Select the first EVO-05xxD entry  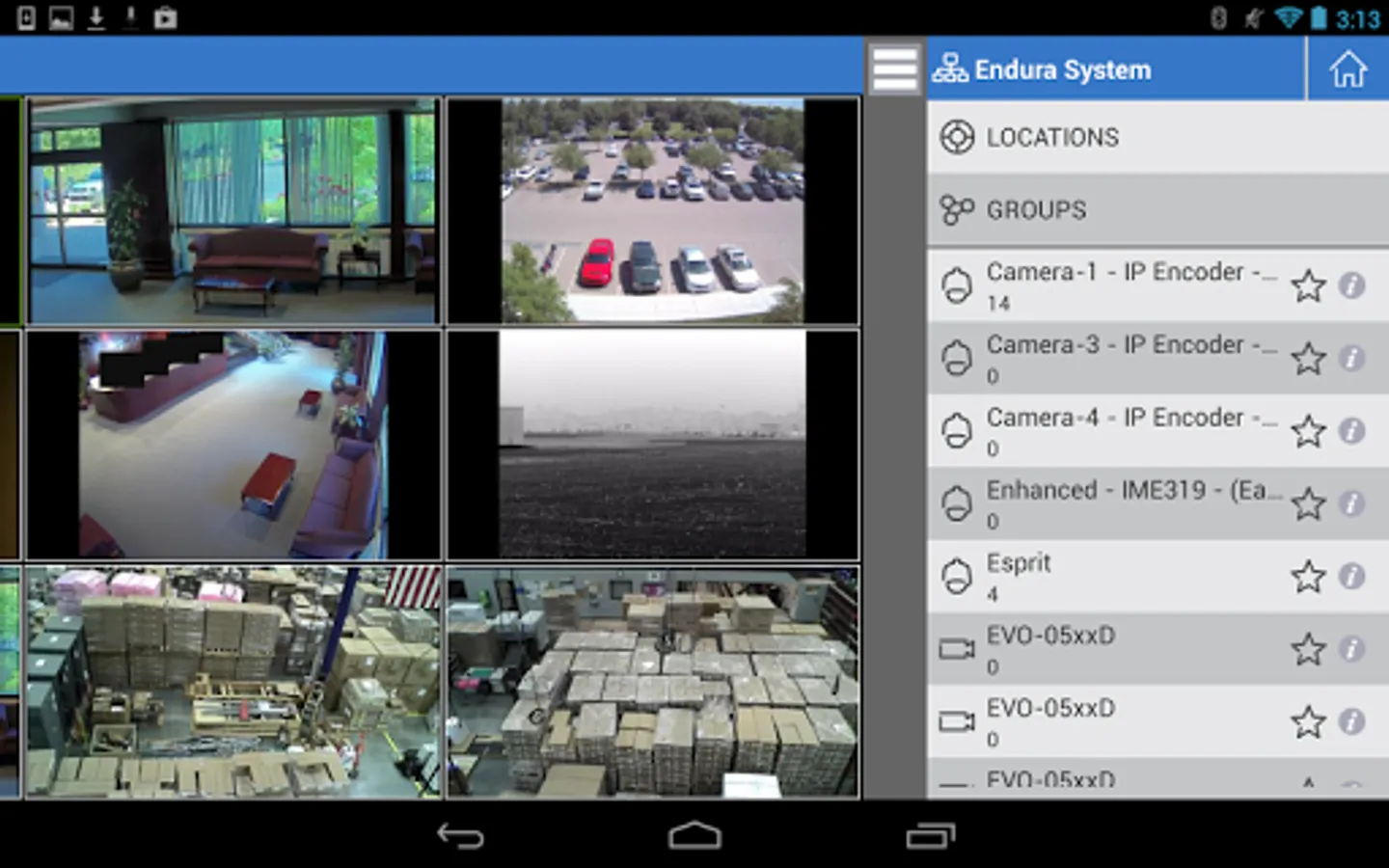1157,649
